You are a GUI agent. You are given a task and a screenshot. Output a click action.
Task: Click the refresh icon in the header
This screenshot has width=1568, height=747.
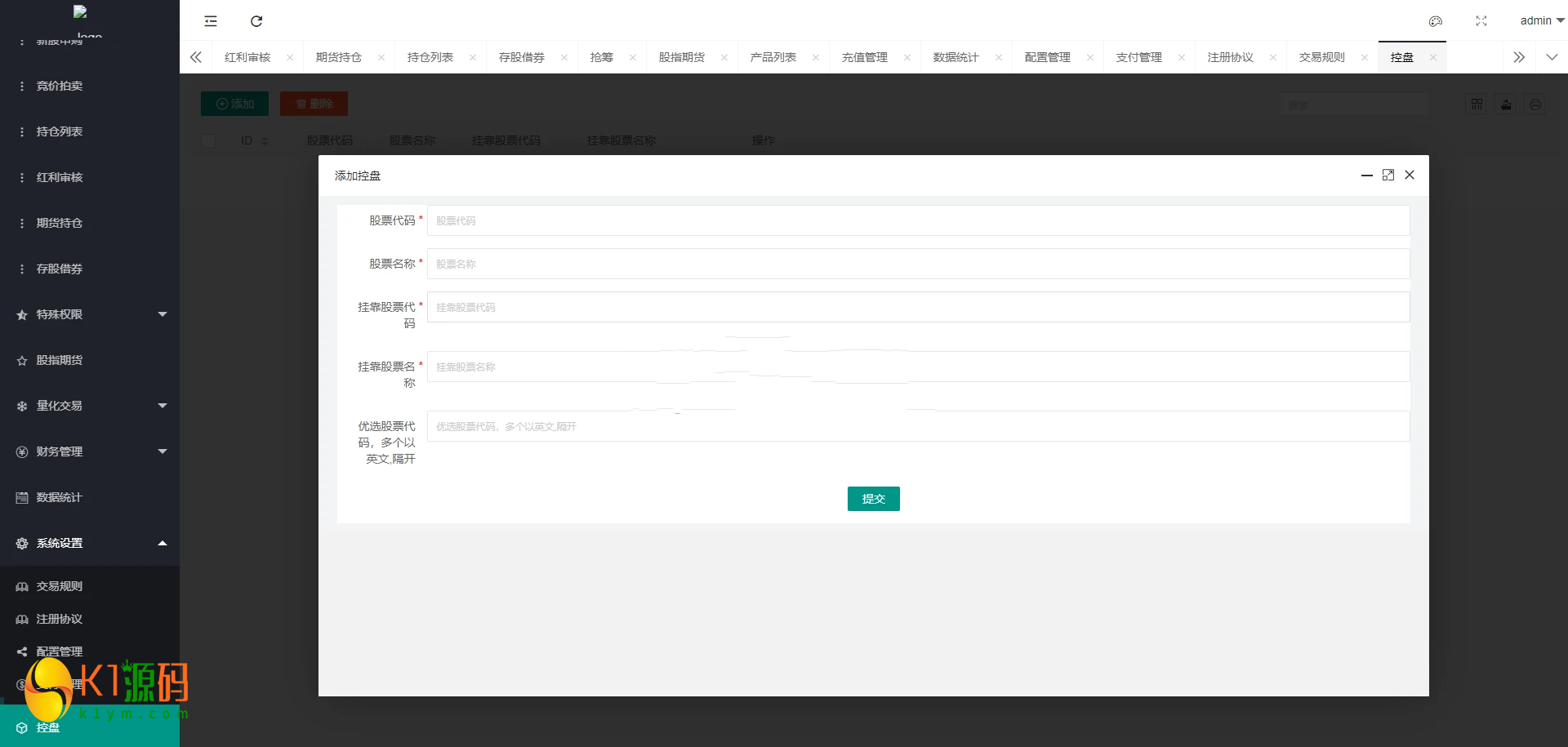click(256, 21)
